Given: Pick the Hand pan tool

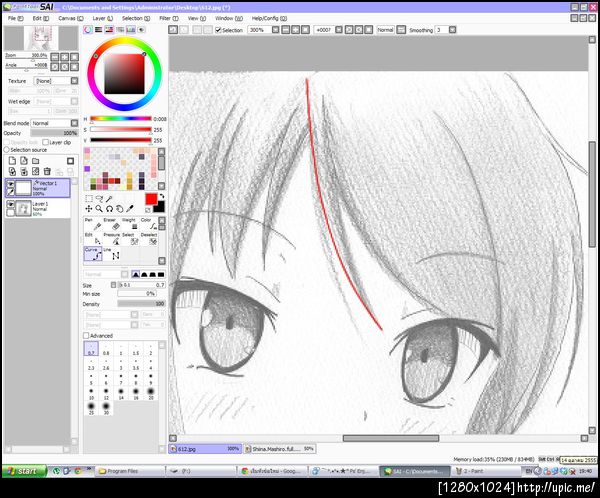Looking at the screenshot, I should tap(119, 209).
